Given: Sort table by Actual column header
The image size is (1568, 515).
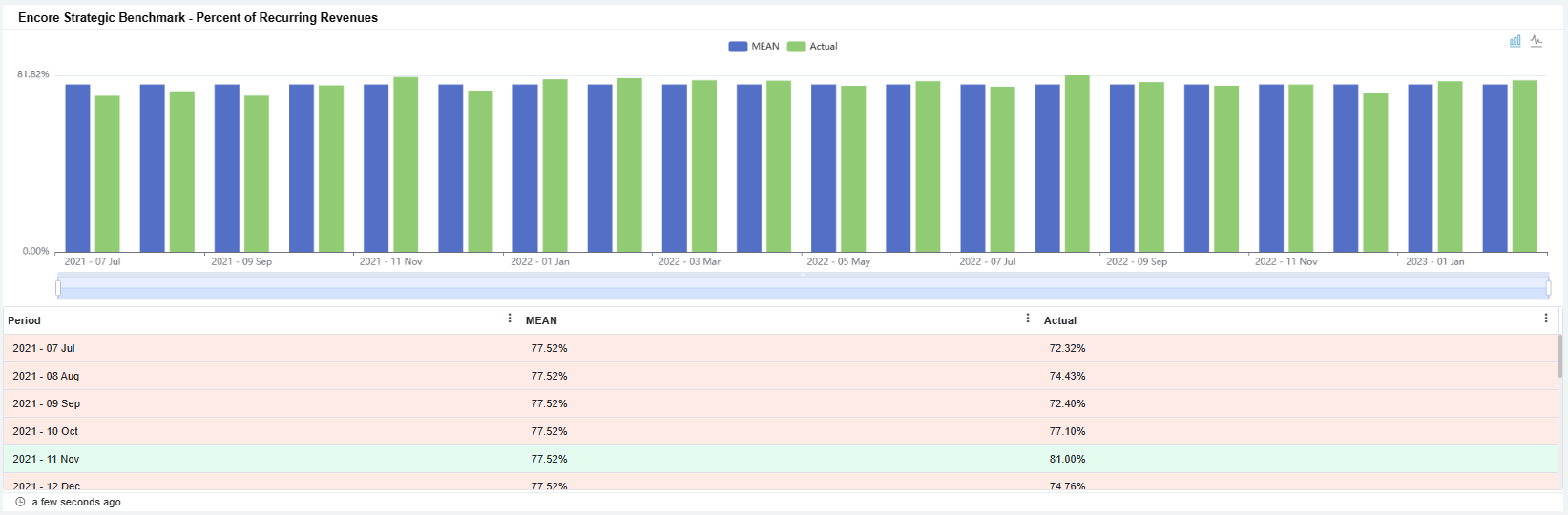Looking at the screenshot, I should [x=1059, y=320].
